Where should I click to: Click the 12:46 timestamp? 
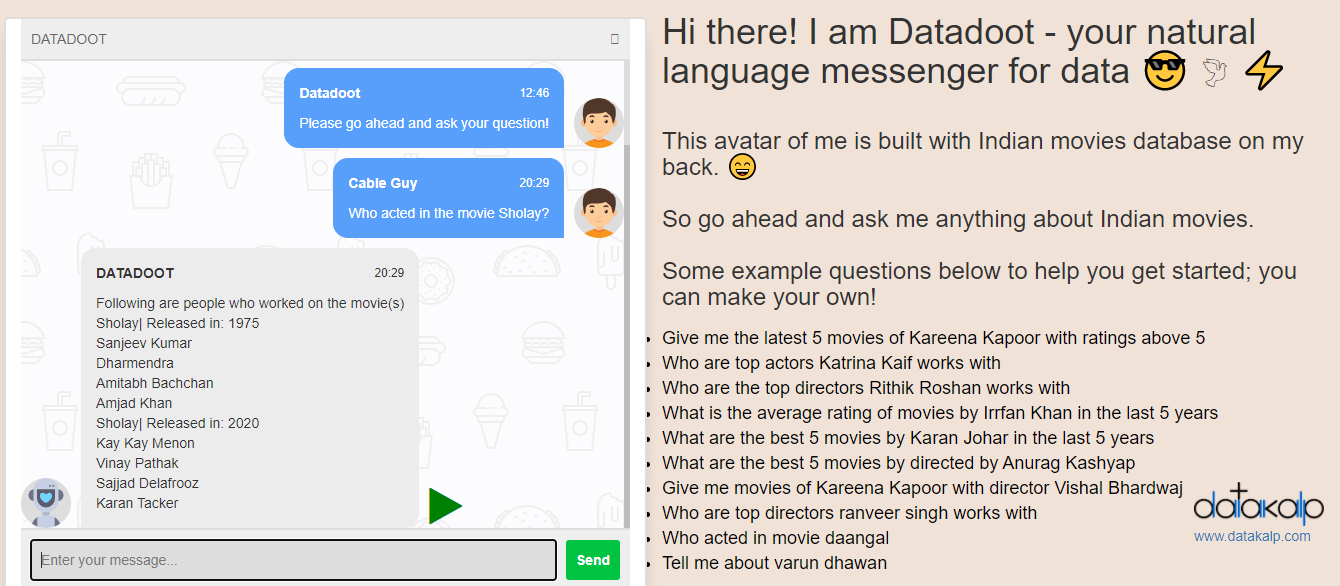tap(534, 93)
